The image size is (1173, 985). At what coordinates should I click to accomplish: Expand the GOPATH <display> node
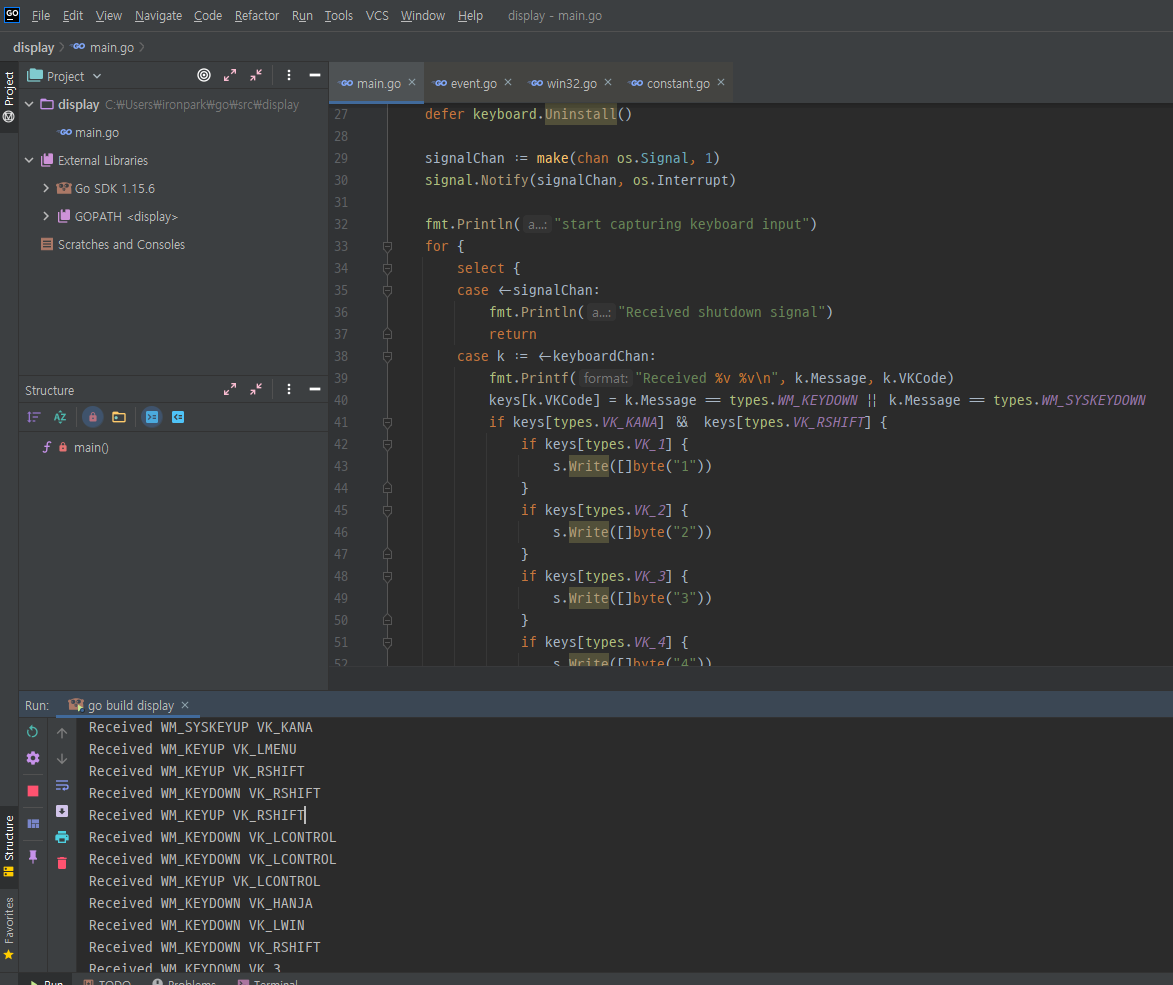(x=46, y=216)
